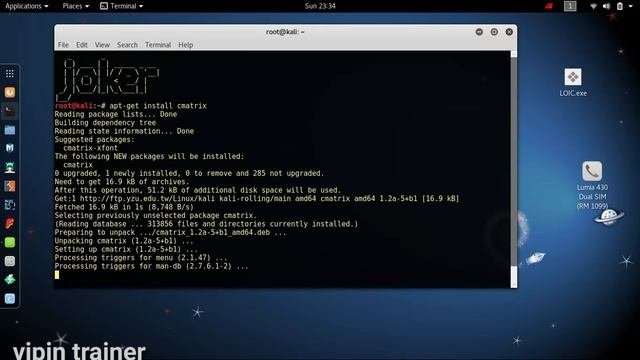The height and width of the screenshot is (360, 640).
Task: Open the Terminal menu in terminal window
Action: [x=158, y=45]
